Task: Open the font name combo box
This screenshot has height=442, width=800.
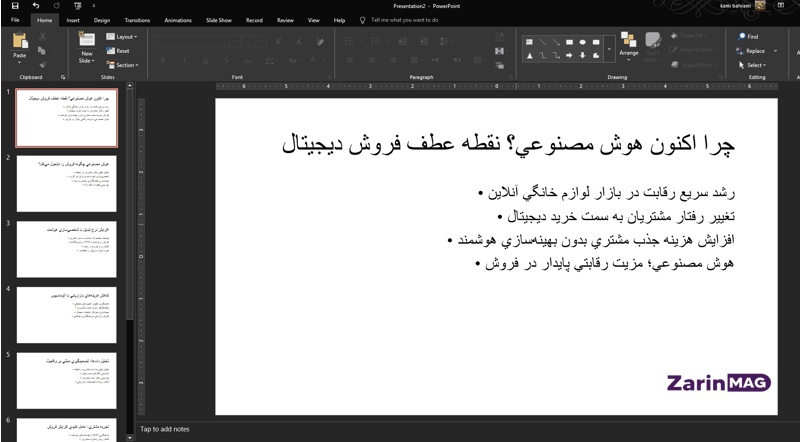Action: tap(196, 41)
